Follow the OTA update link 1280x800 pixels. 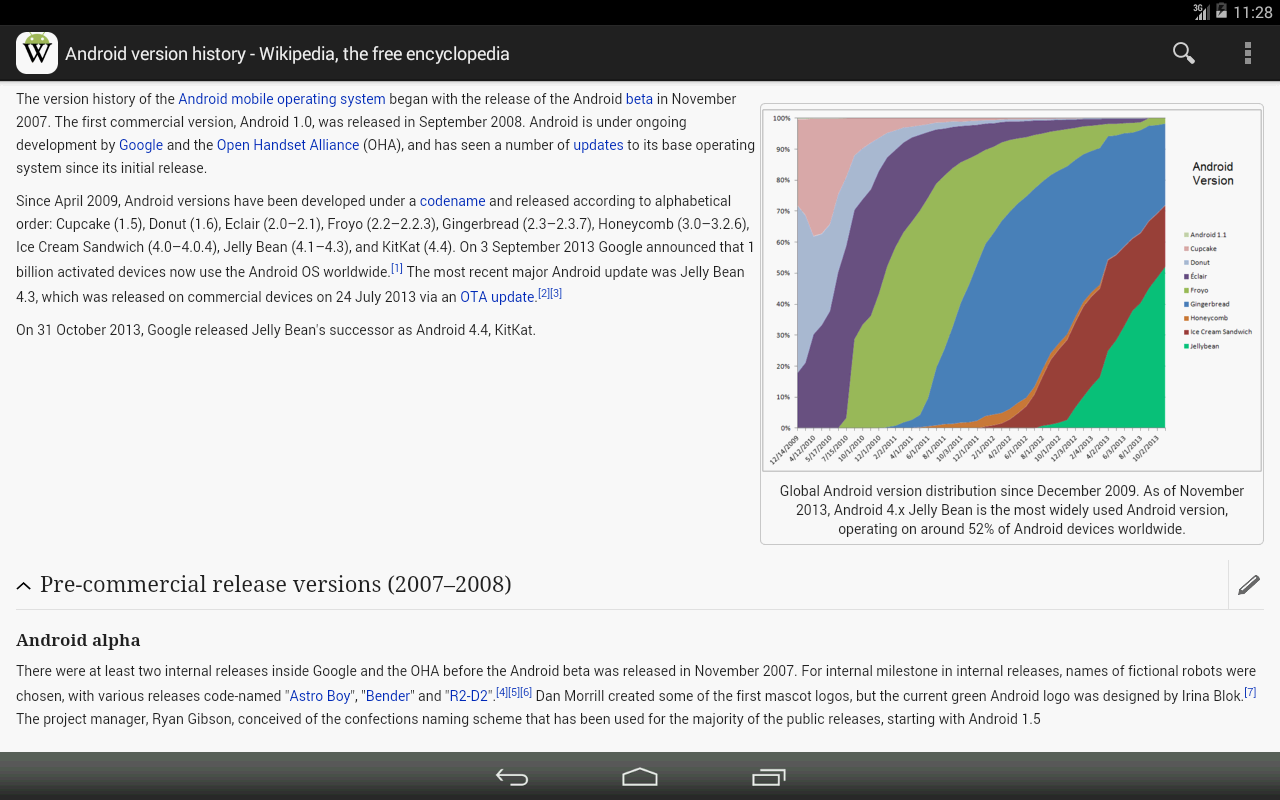click(495, 297)
